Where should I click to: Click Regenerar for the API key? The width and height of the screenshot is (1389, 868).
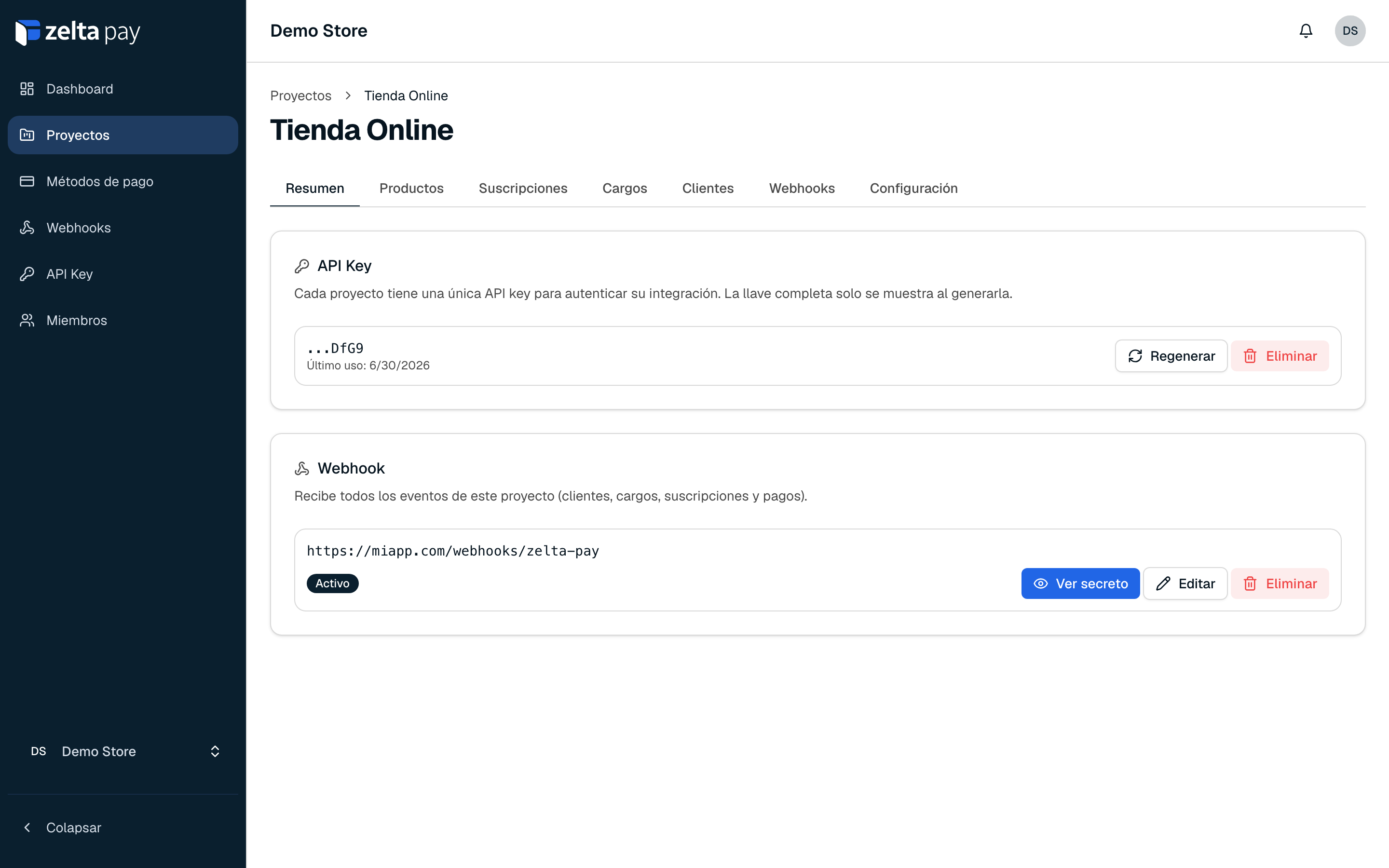1171,356
